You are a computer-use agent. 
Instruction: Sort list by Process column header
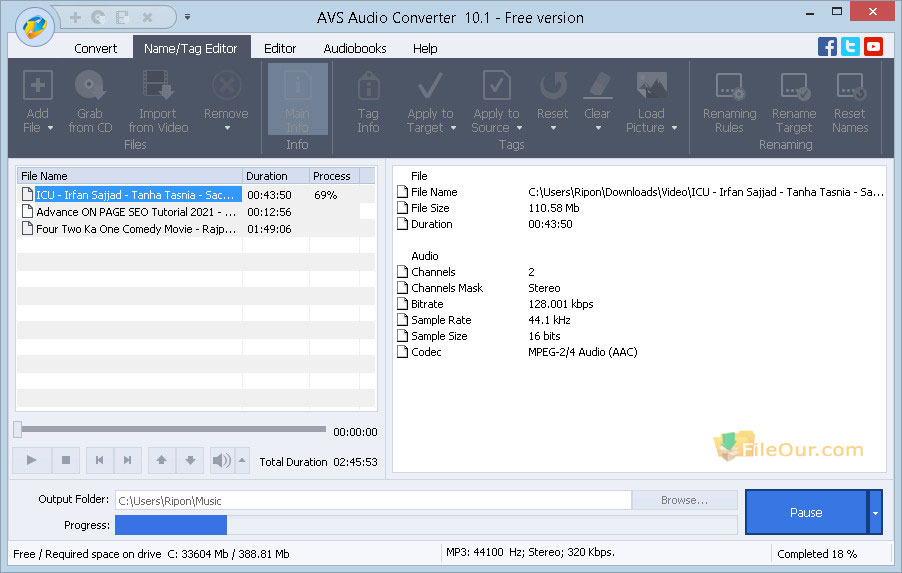click(x=334, y=175)
